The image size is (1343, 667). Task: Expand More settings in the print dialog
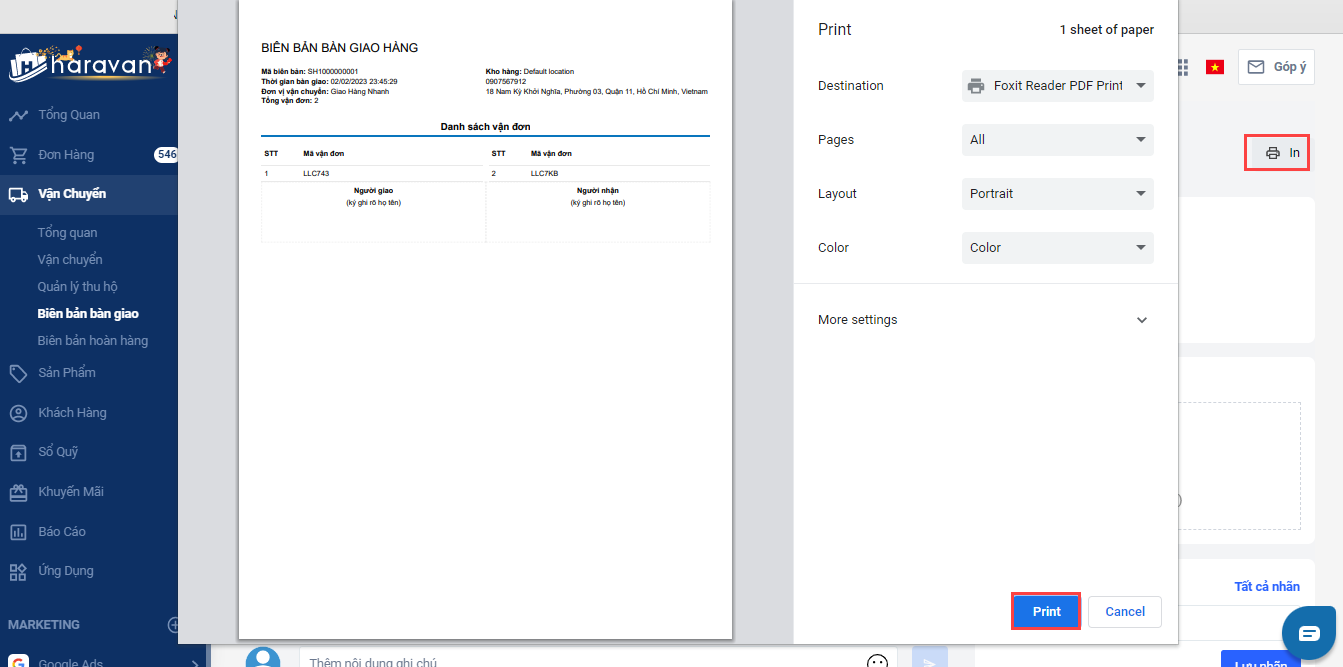click(986, 320)
